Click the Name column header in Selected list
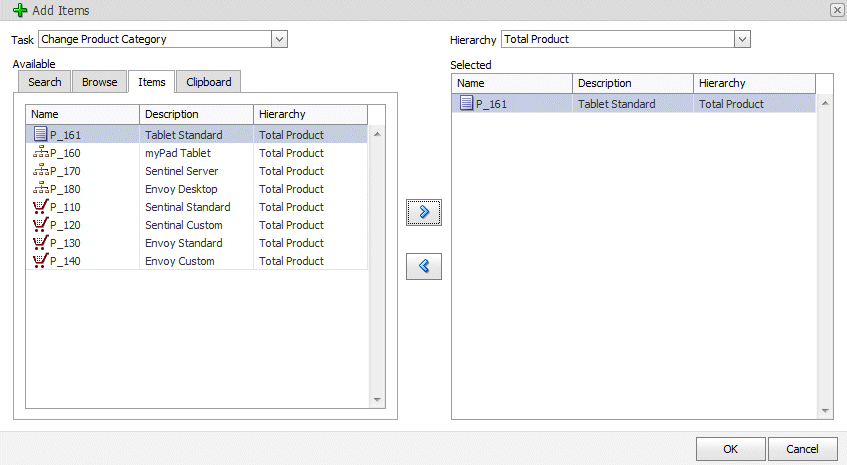 512,83
